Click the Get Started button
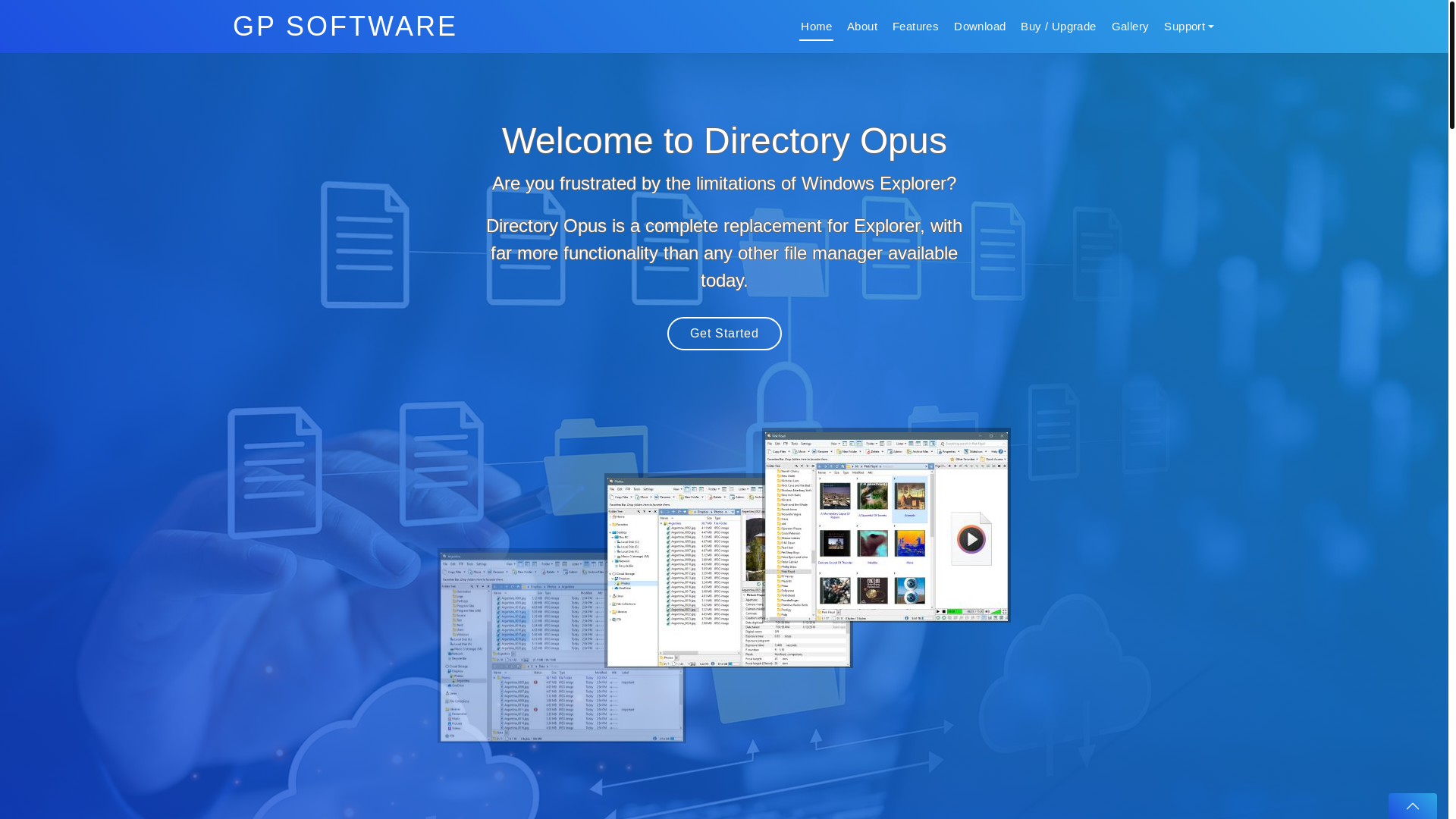Image resolution: width=1456 pixels, height=819 pixels. [724, 334]
